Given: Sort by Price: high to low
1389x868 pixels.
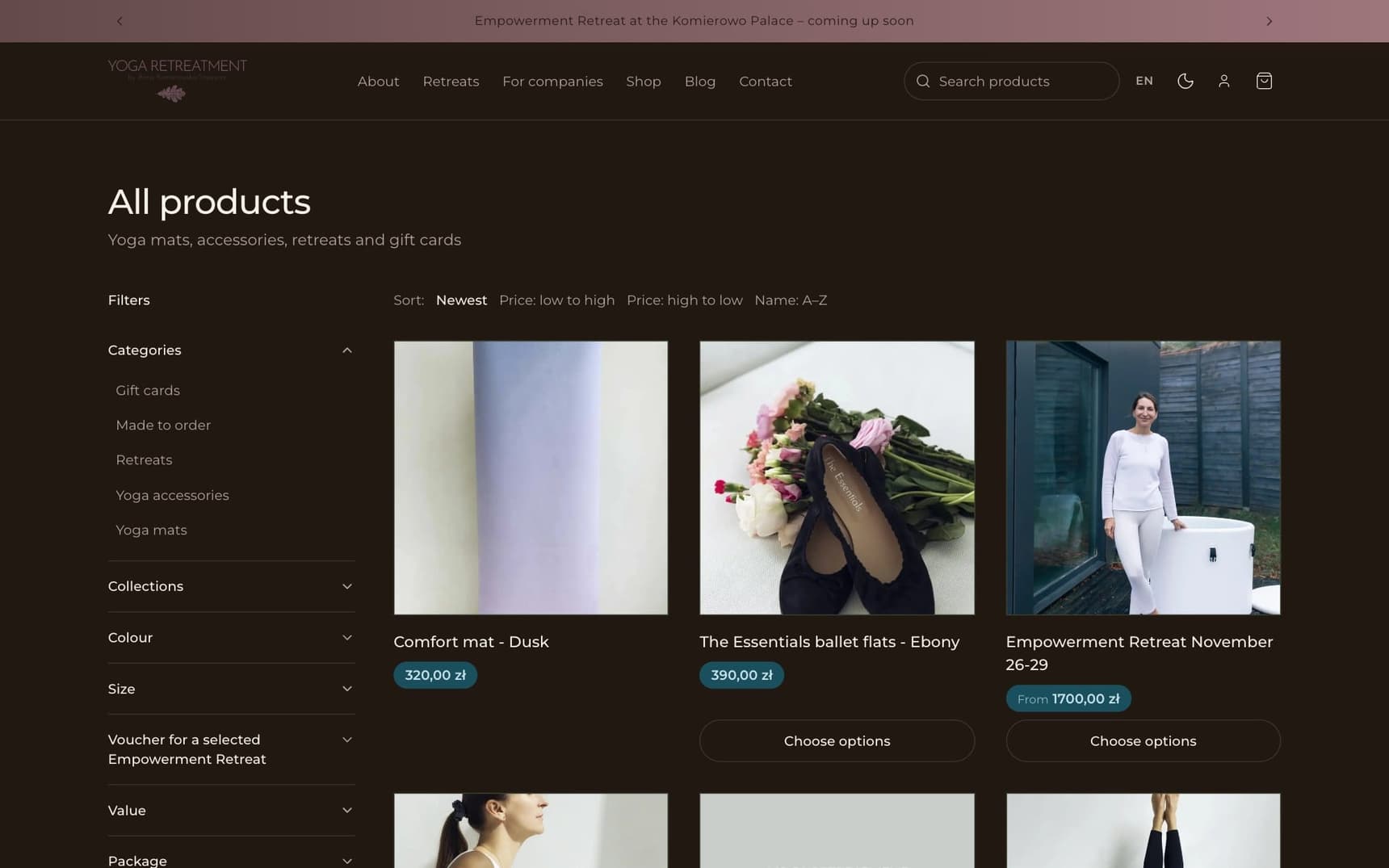Looking at the screenshot, I should [684, 300].
